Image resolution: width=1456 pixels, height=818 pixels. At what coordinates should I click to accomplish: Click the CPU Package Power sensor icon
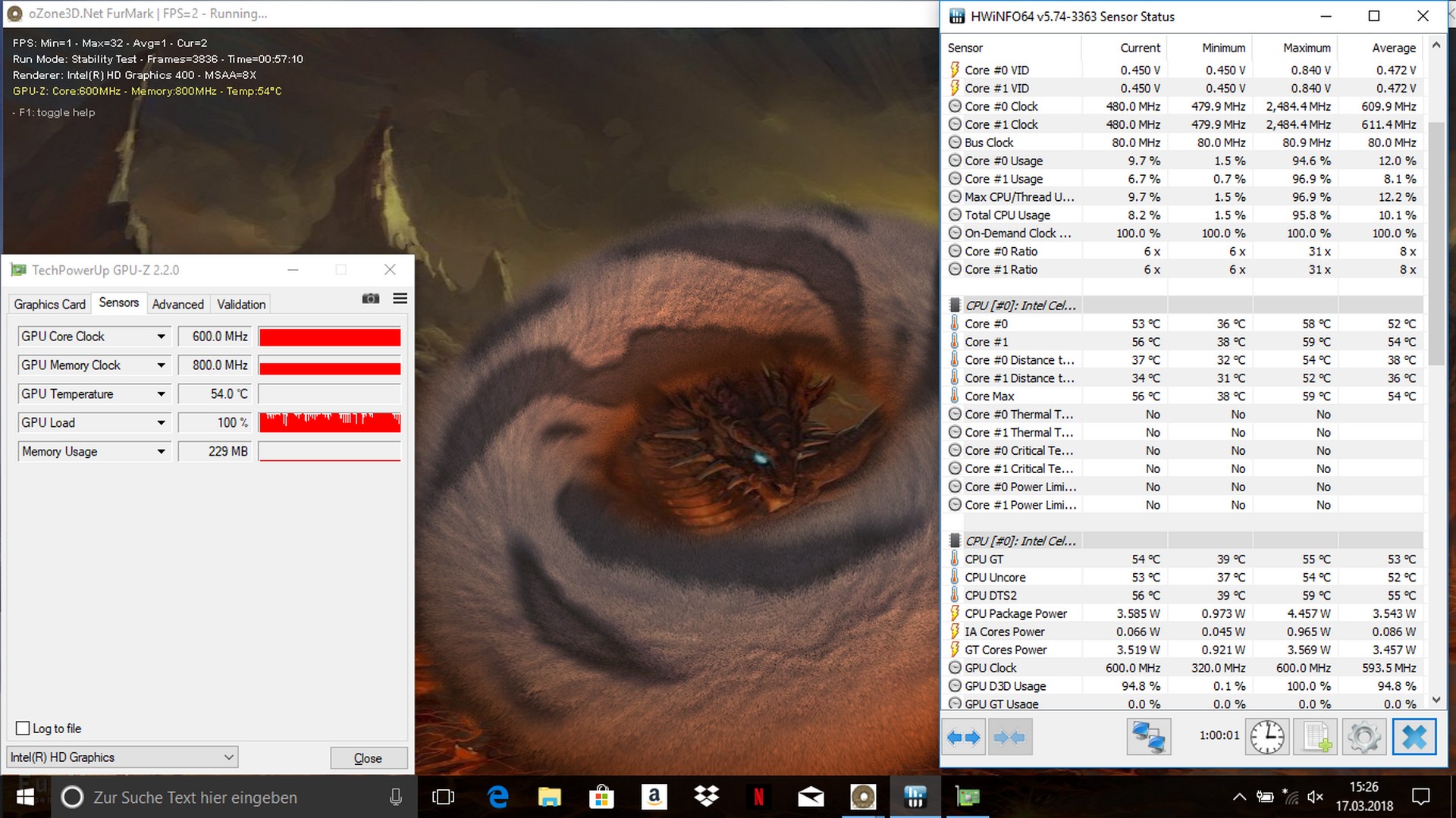[955, 613]
